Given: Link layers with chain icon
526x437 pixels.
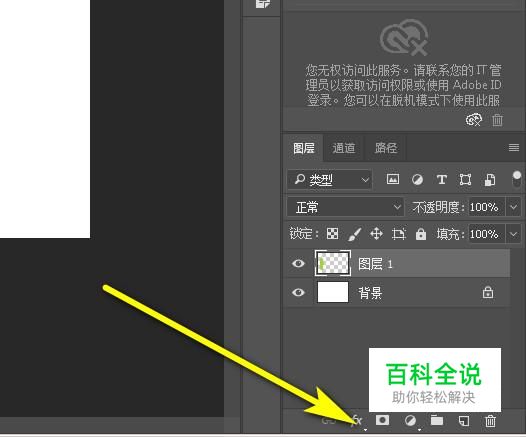Looking at the screenshot, I should [329, 421].
